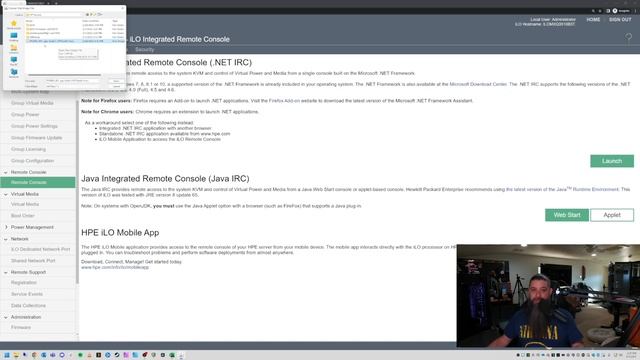Open the view menu icon in the file dialog toolbar
Image resolution: width=640 pixels, height=360 pixels.
click(100, 15)
